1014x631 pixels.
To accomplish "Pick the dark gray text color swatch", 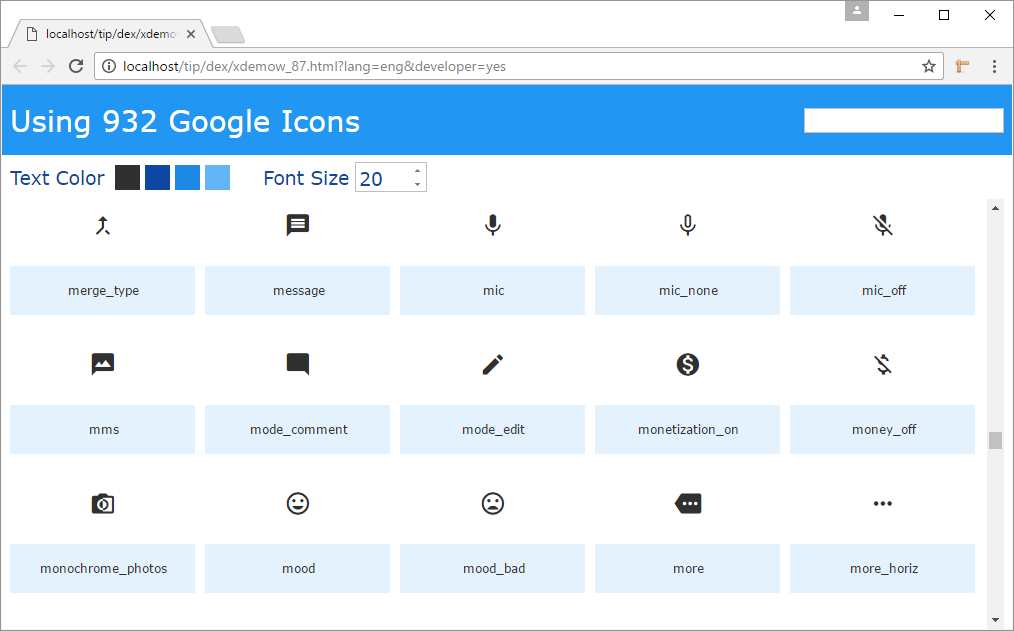I will click(127, 178).
